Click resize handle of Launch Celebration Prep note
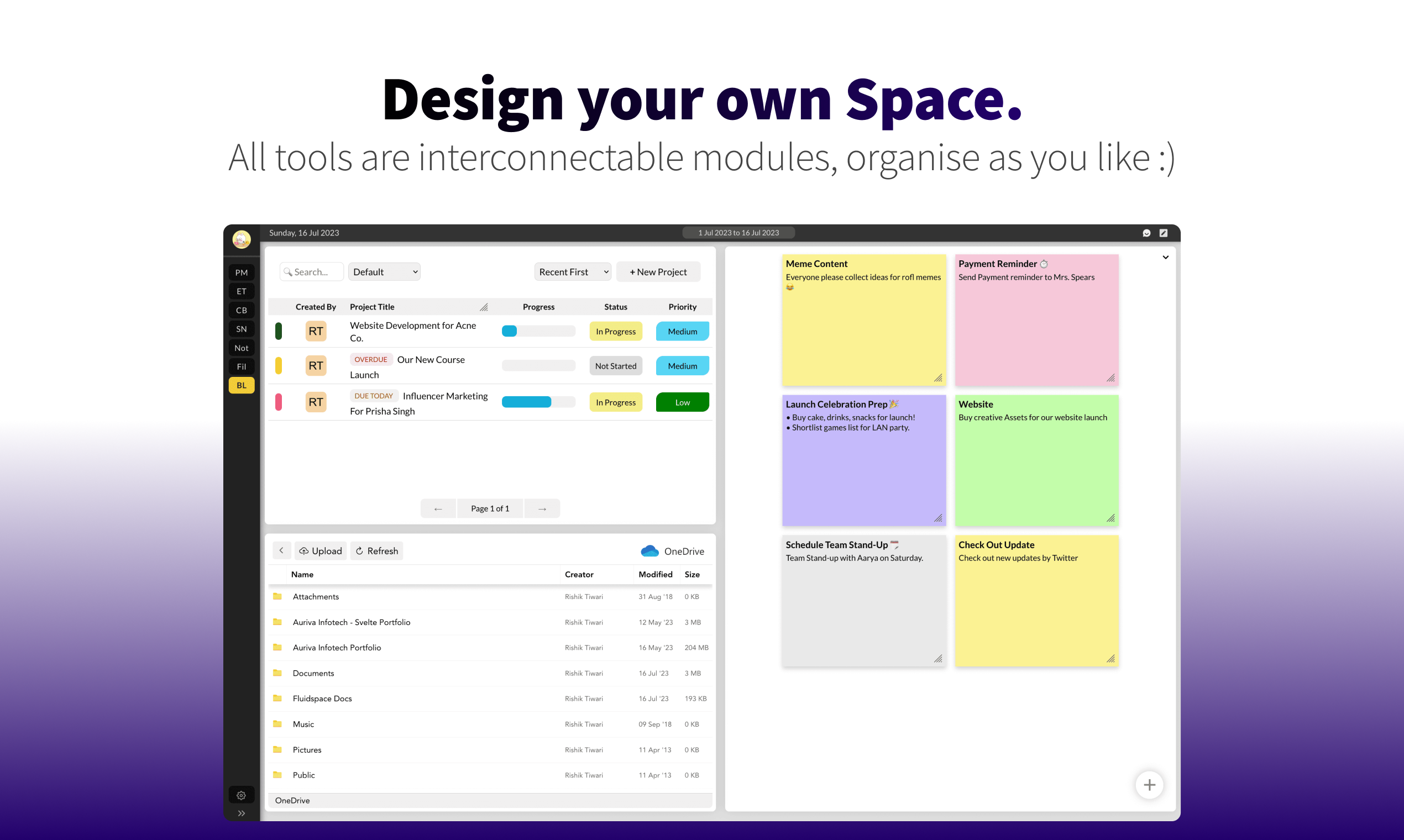This screenshot has height=840, width=1404. coord(938,518)
